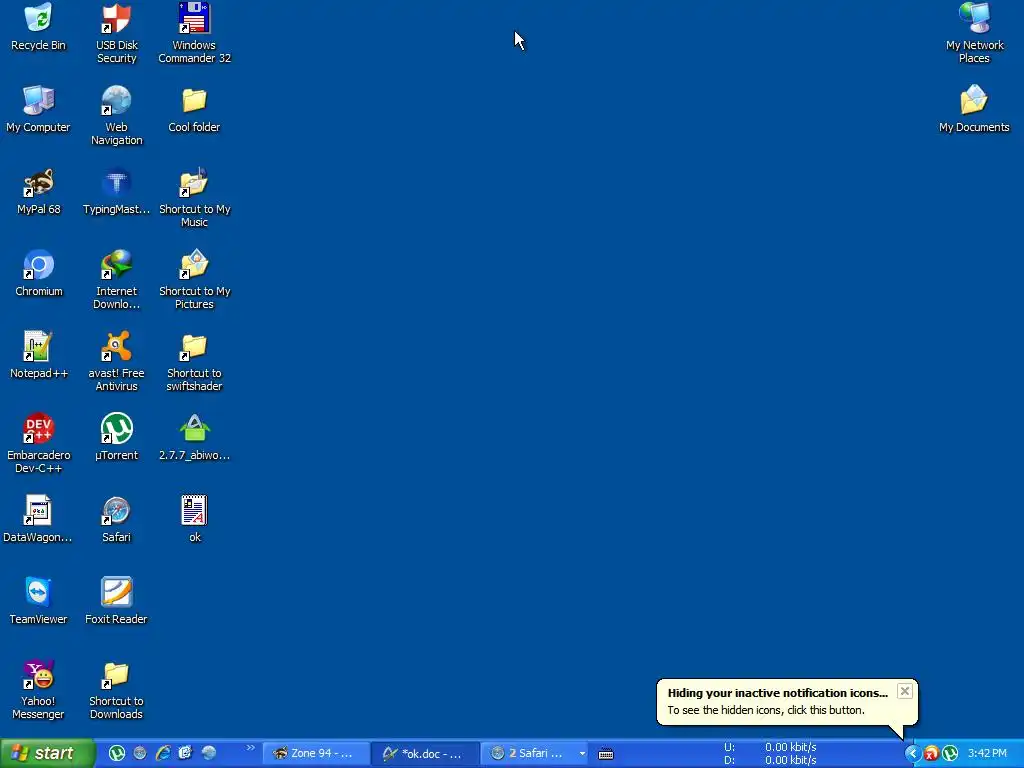1024x768 pixels.
Task: Click the upload speed 0.00 kbit/s readout
Action: (791, 747)
